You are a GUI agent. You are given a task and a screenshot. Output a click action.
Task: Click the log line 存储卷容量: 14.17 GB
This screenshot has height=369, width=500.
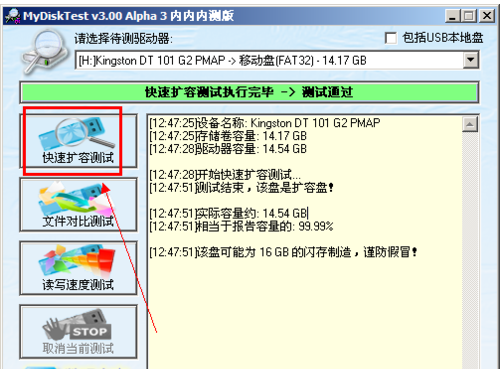[x=228, y=136]
